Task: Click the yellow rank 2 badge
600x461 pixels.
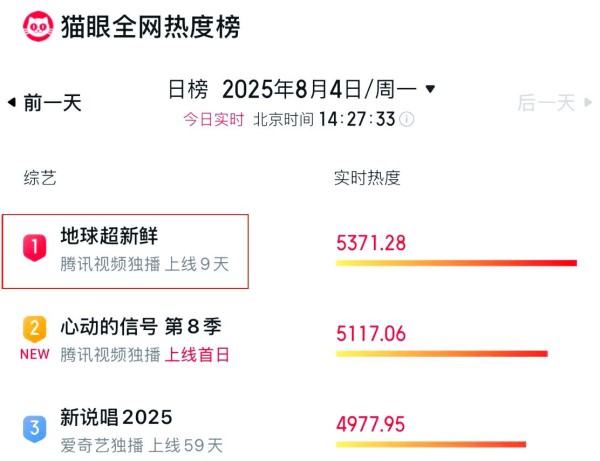Action: pyautogui.click(x=35, y=329)
